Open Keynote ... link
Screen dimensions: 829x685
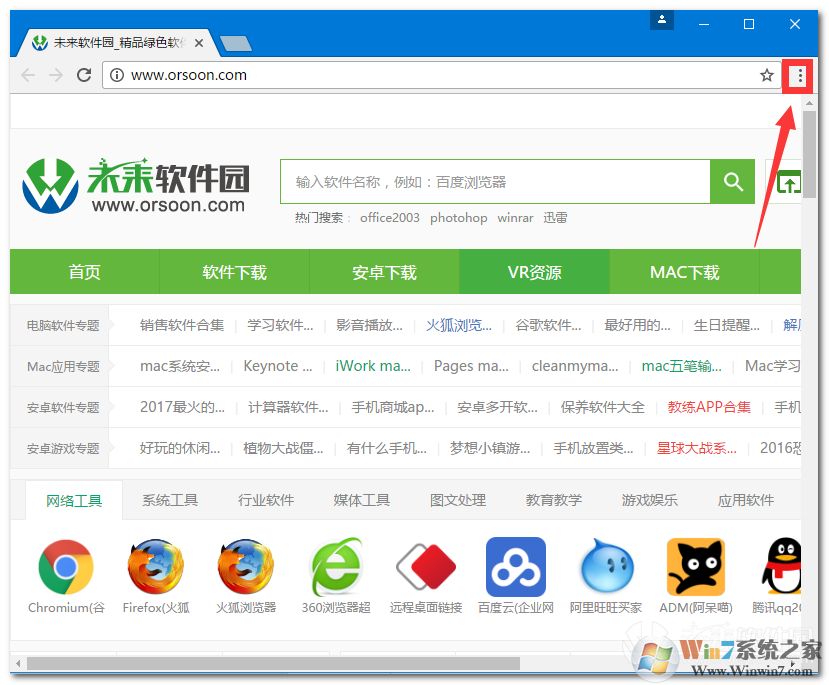(x=278, y=366)
